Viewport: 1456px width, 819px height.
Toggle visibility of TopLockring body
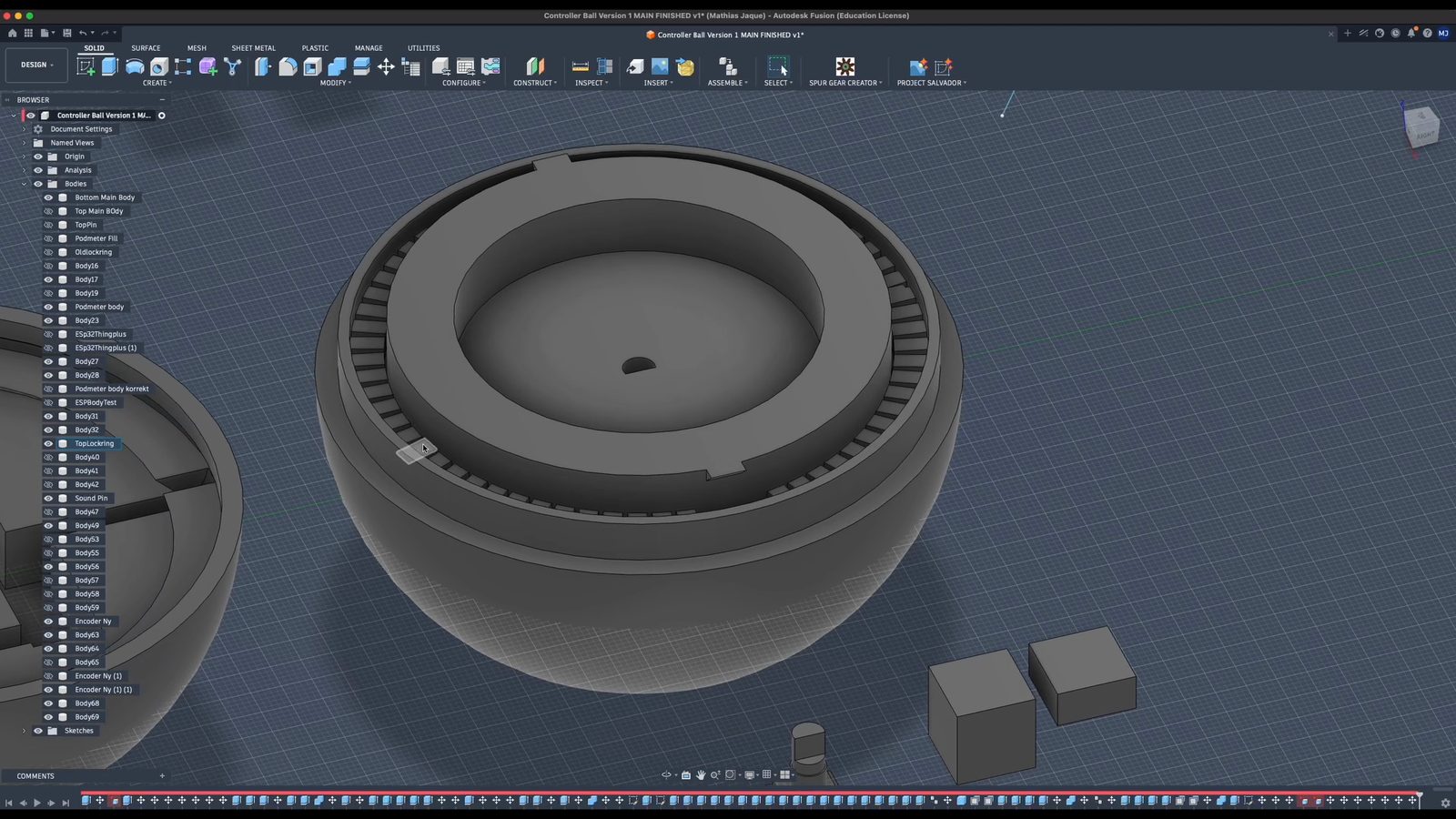(49, 444)
